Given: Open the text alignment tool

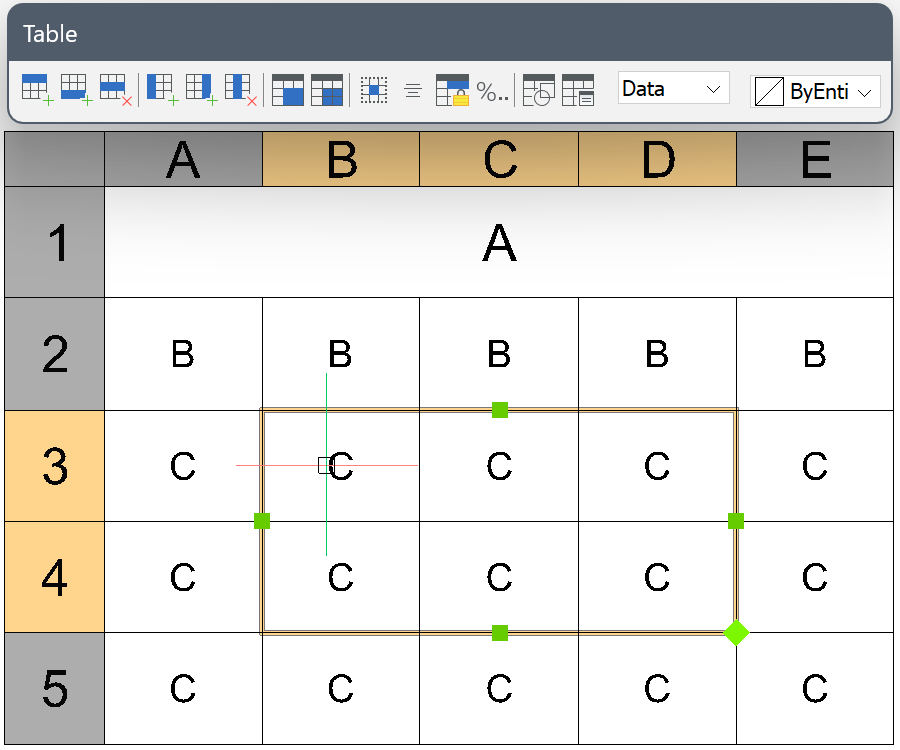Looking at the screenshot, I should [413, 90].
